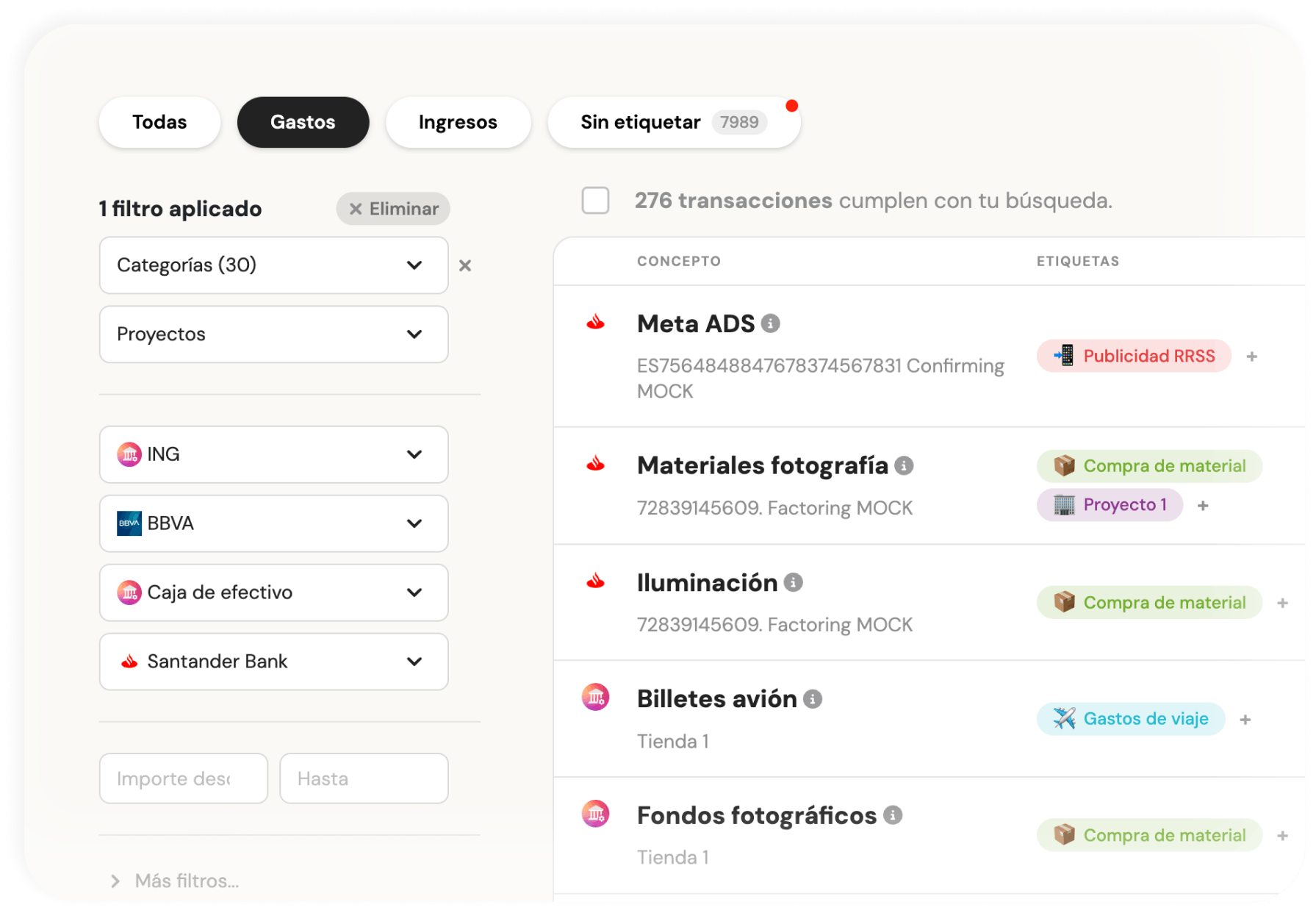Switch to the Todas tab
Screen dimensions: 1316x913
click(x=159, y=122)
